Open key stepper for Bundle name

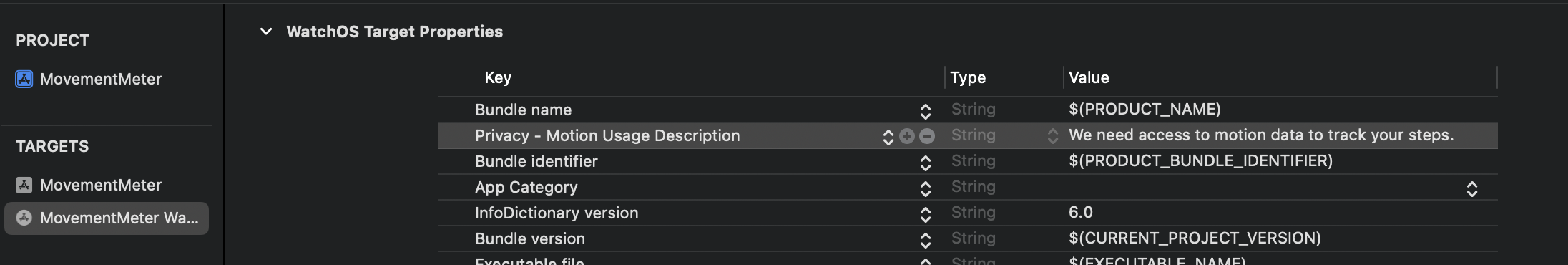926,111
